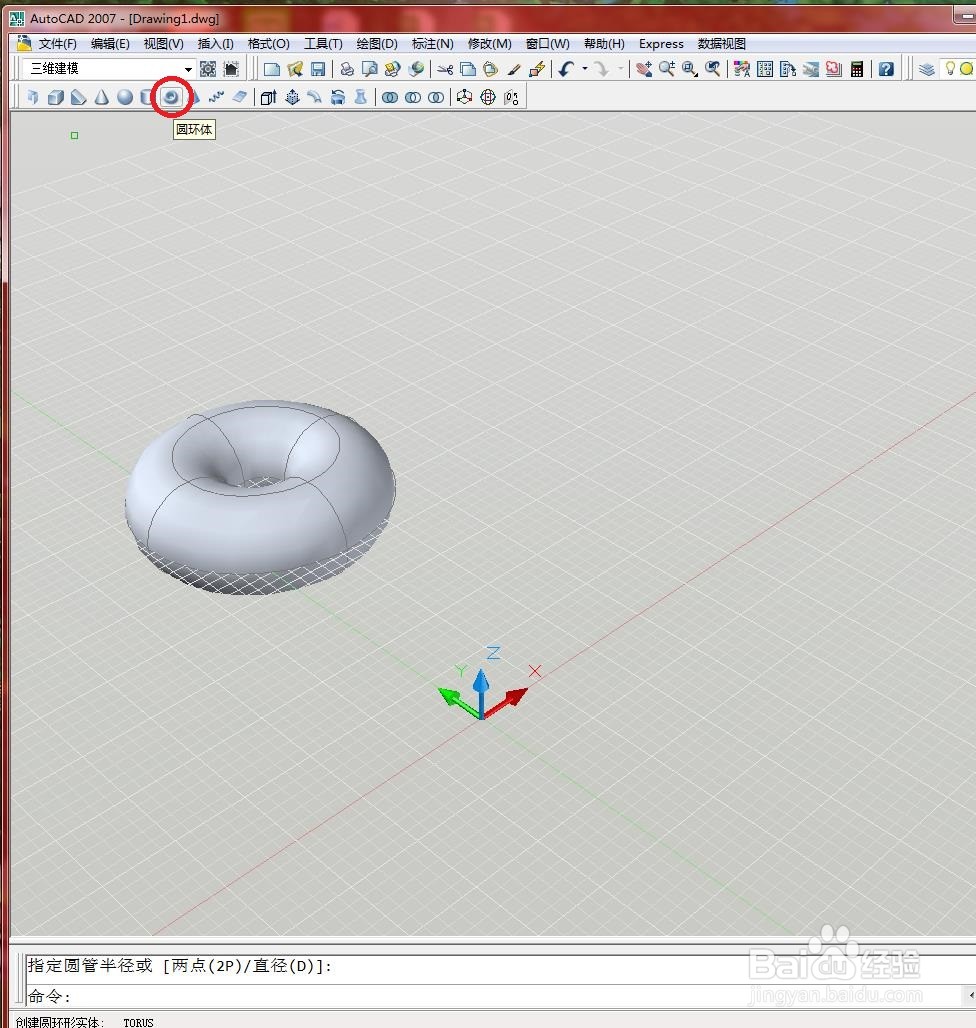
Task: Choose the 3D Align tool
Action: (x=511, y=98)
